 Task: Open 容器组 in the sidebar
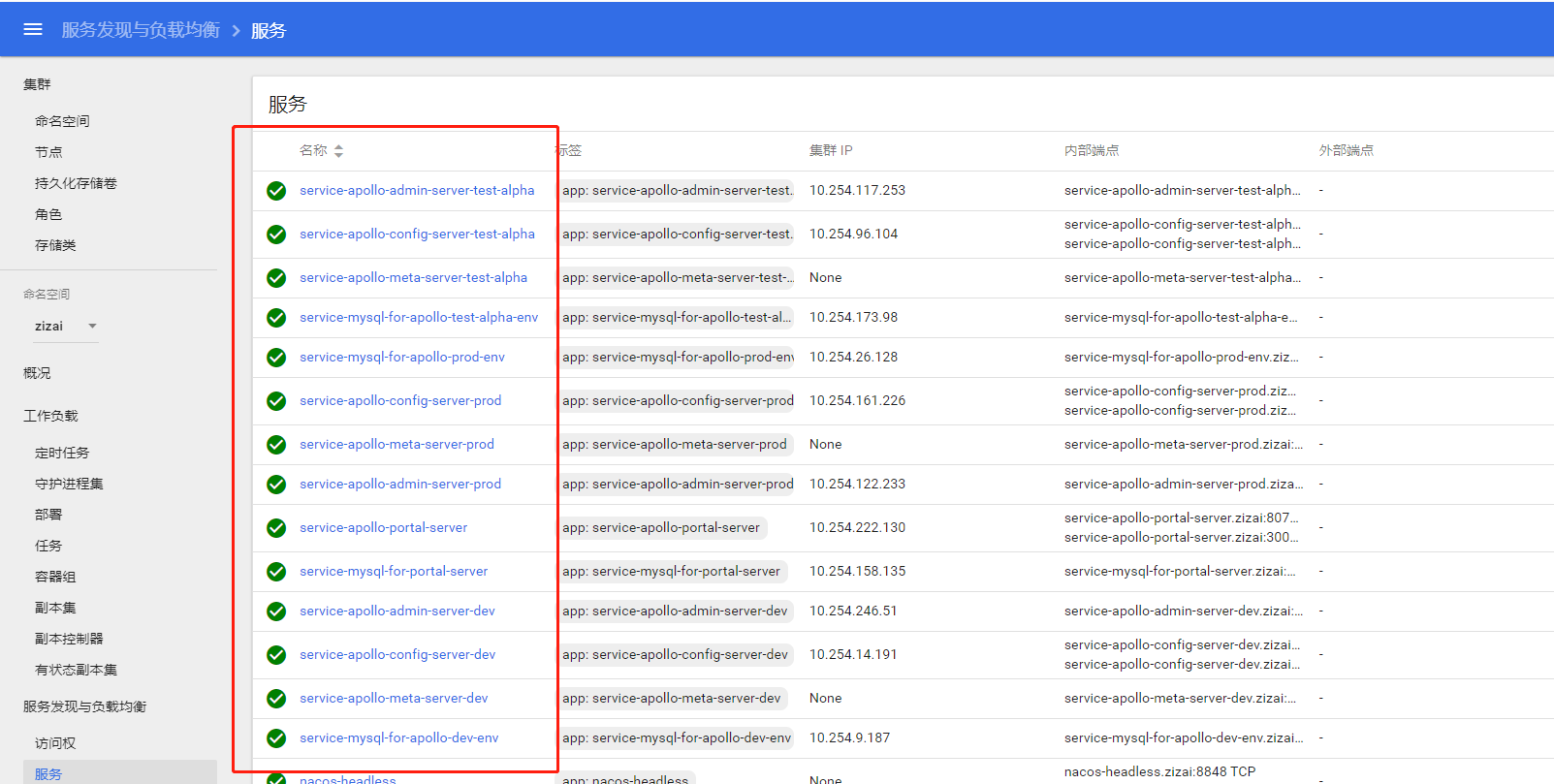pyautogui.click(x=55, y=577)
